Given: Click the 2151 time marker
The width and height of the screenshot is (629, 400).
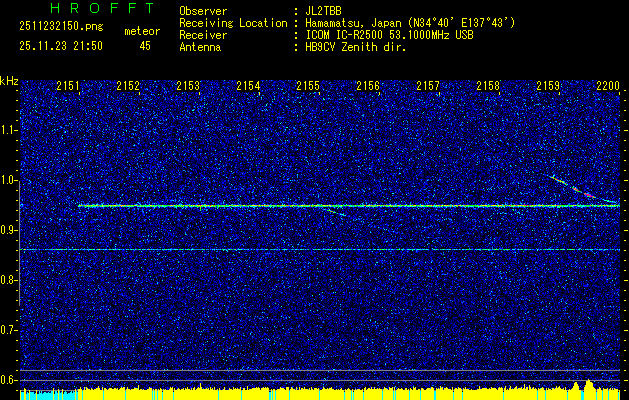Looking at the screenshot, I should [68, 87].
